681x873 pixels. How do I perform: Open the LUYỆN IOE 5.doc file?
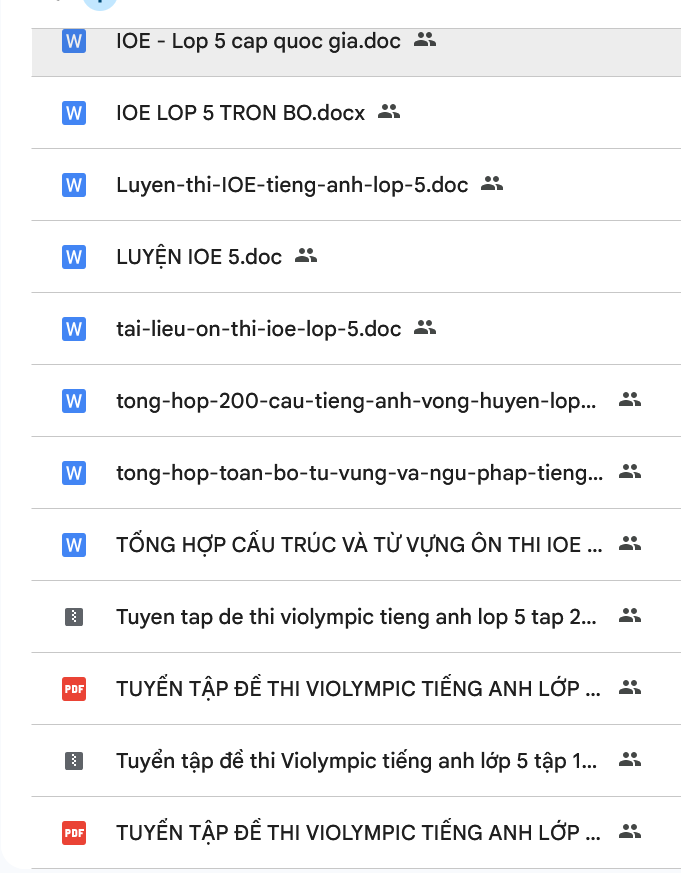(x=199, y=257)
